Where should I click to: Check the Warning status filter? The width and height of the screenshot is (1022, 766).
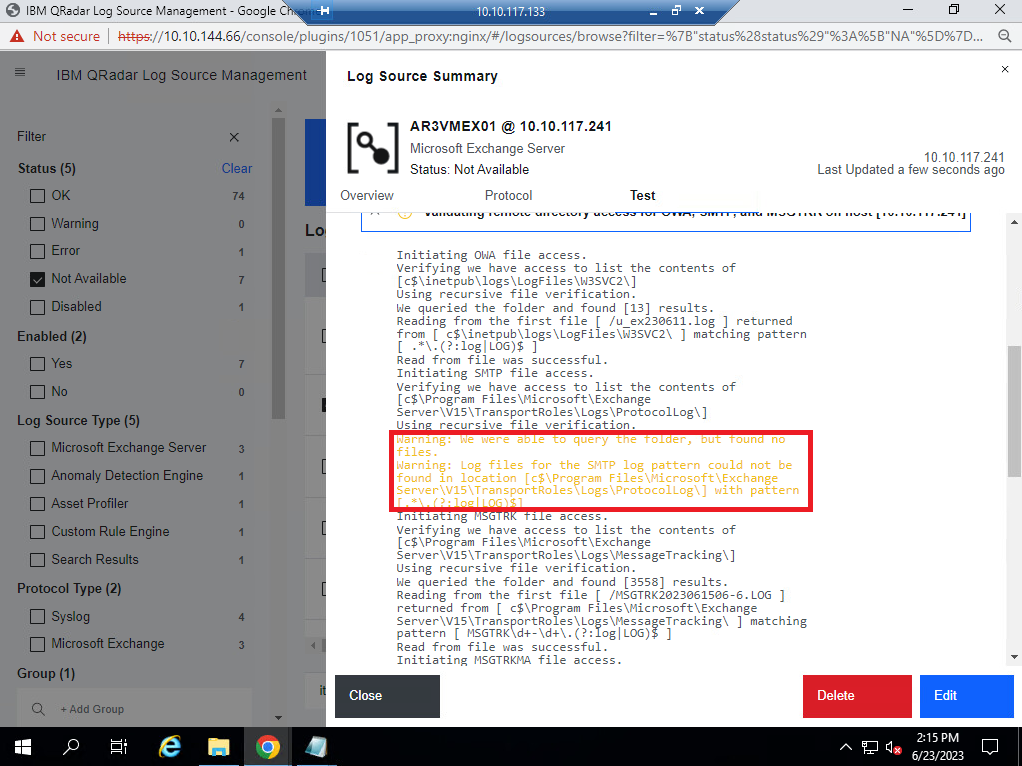click(38, 224)
